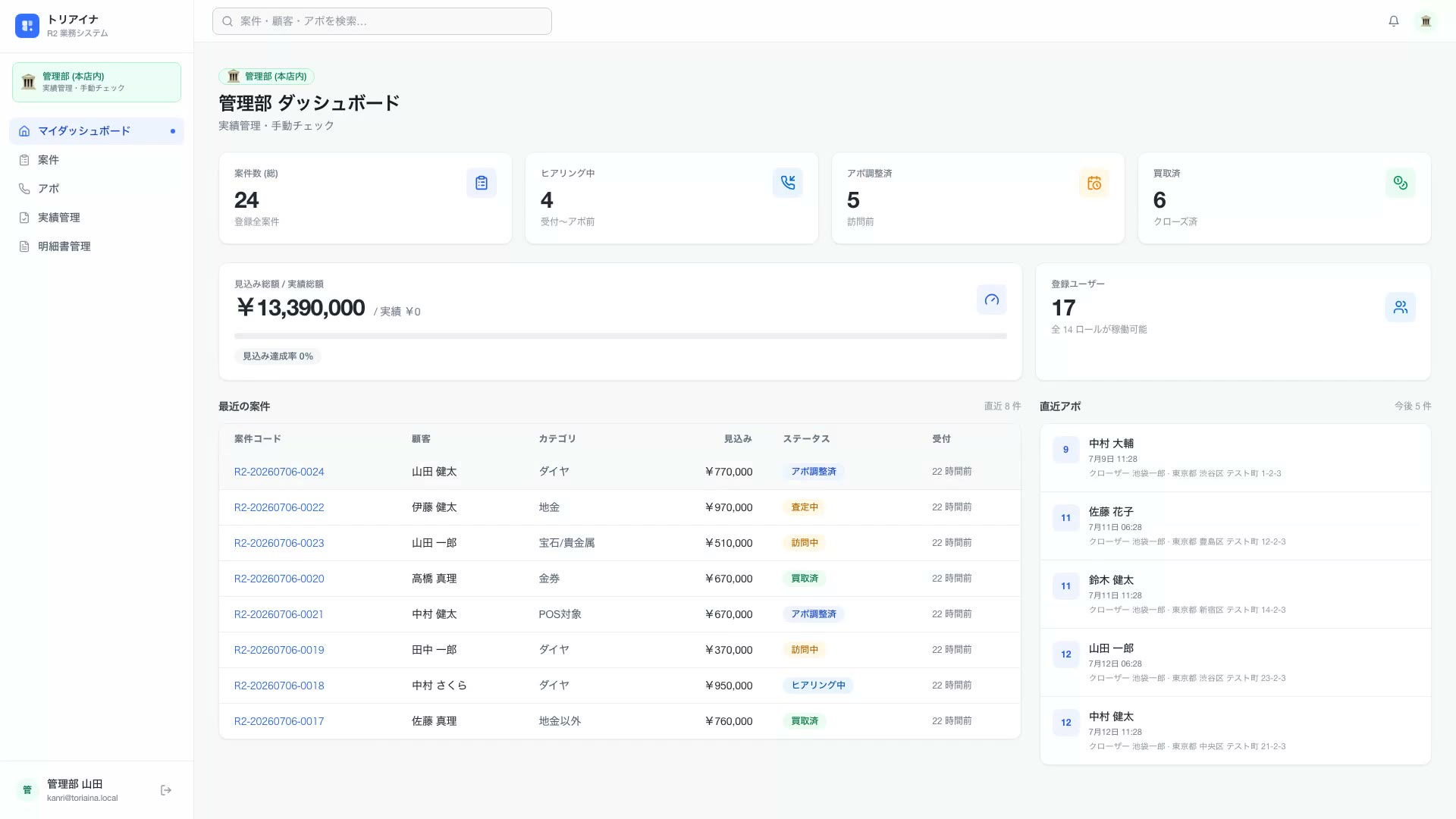The width and height of the screenshot is (1456, 819).
Task: Click the bank icon in the sidebar 管理部 badge
Action: [29, 82]
